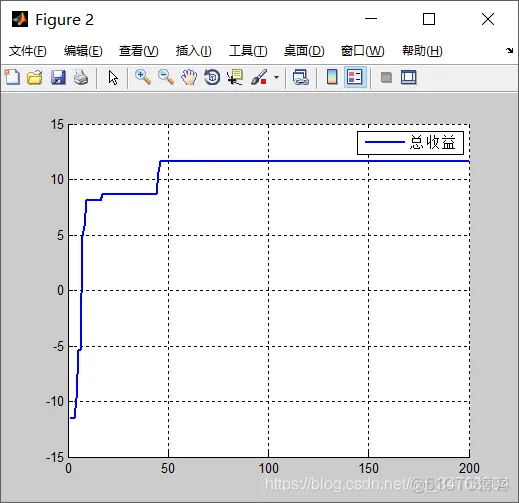This screenshot has height=503, width=519.
Task: Maximize the Figure 2 window
Action: [429, 19]
